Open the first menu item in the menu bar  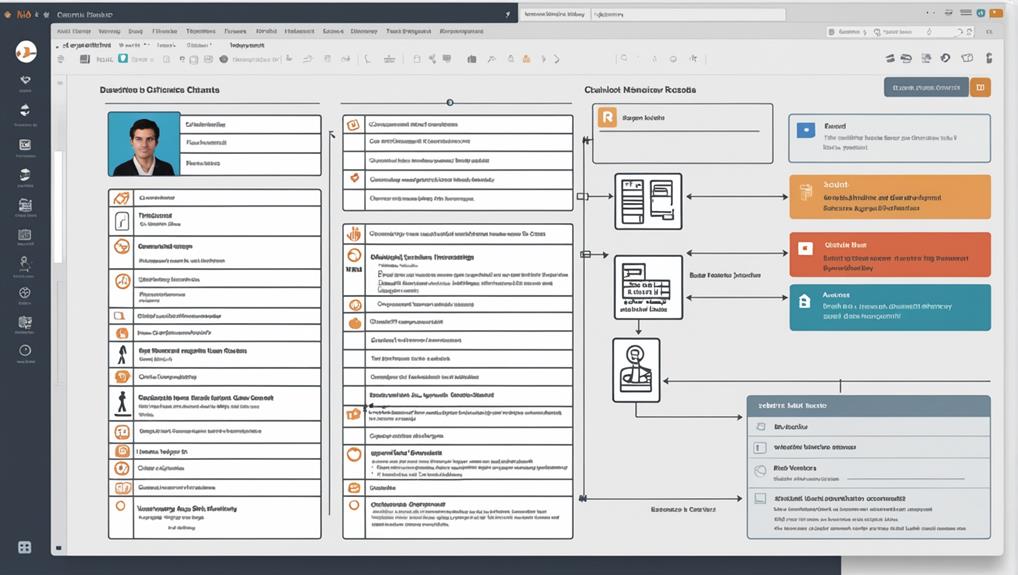tap(71, 31)
